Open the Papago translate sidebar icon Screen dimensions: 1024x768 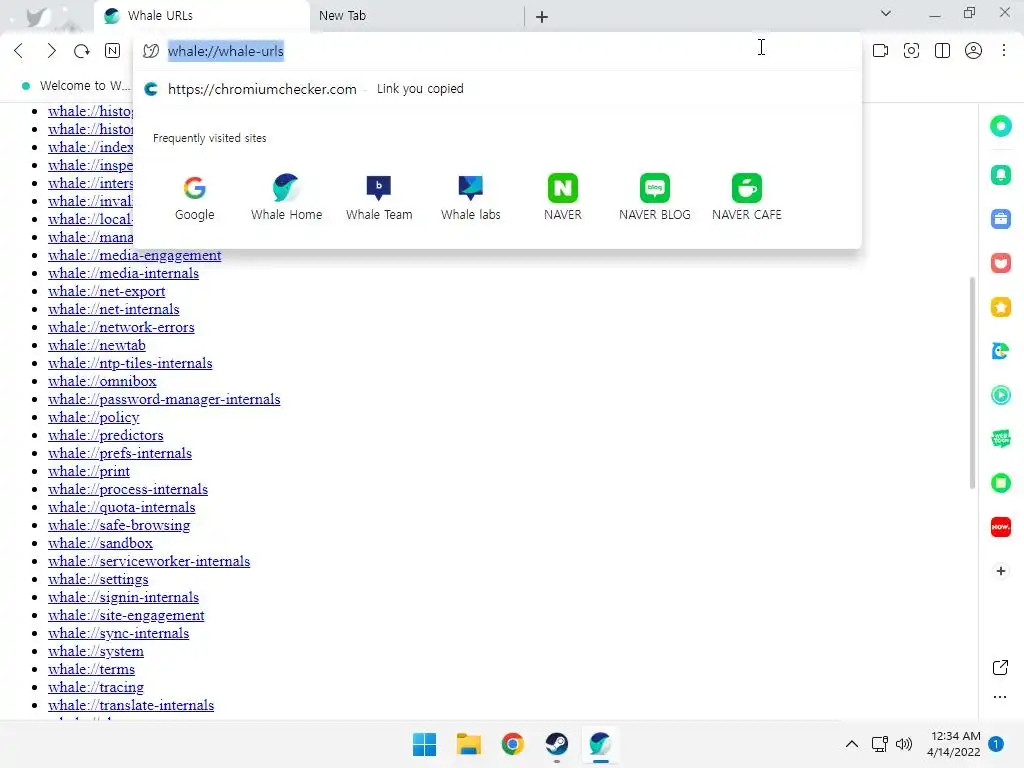tap(1000, 351)
